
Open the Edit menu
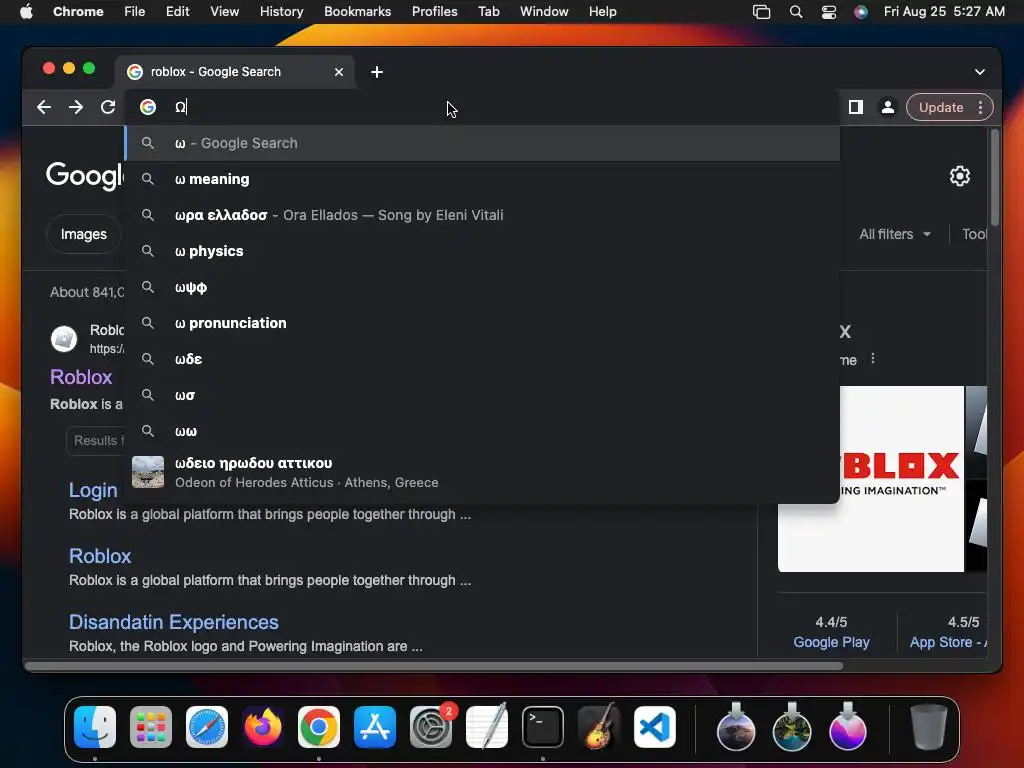click(x=178, y=12)
